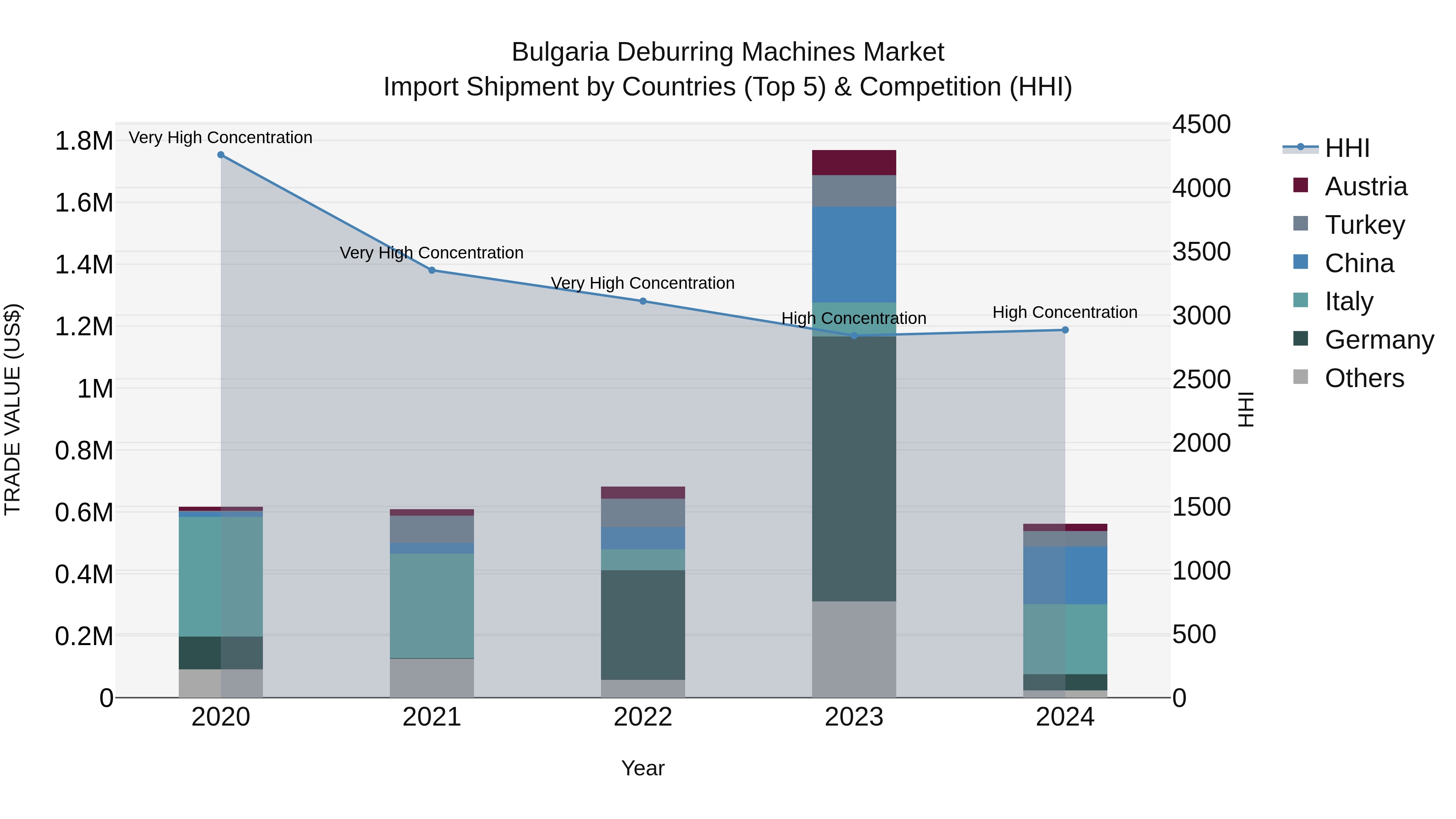Click the China blue legend swatch
The width and height of the screenshot is (1456, 819).
(1301, 262)
